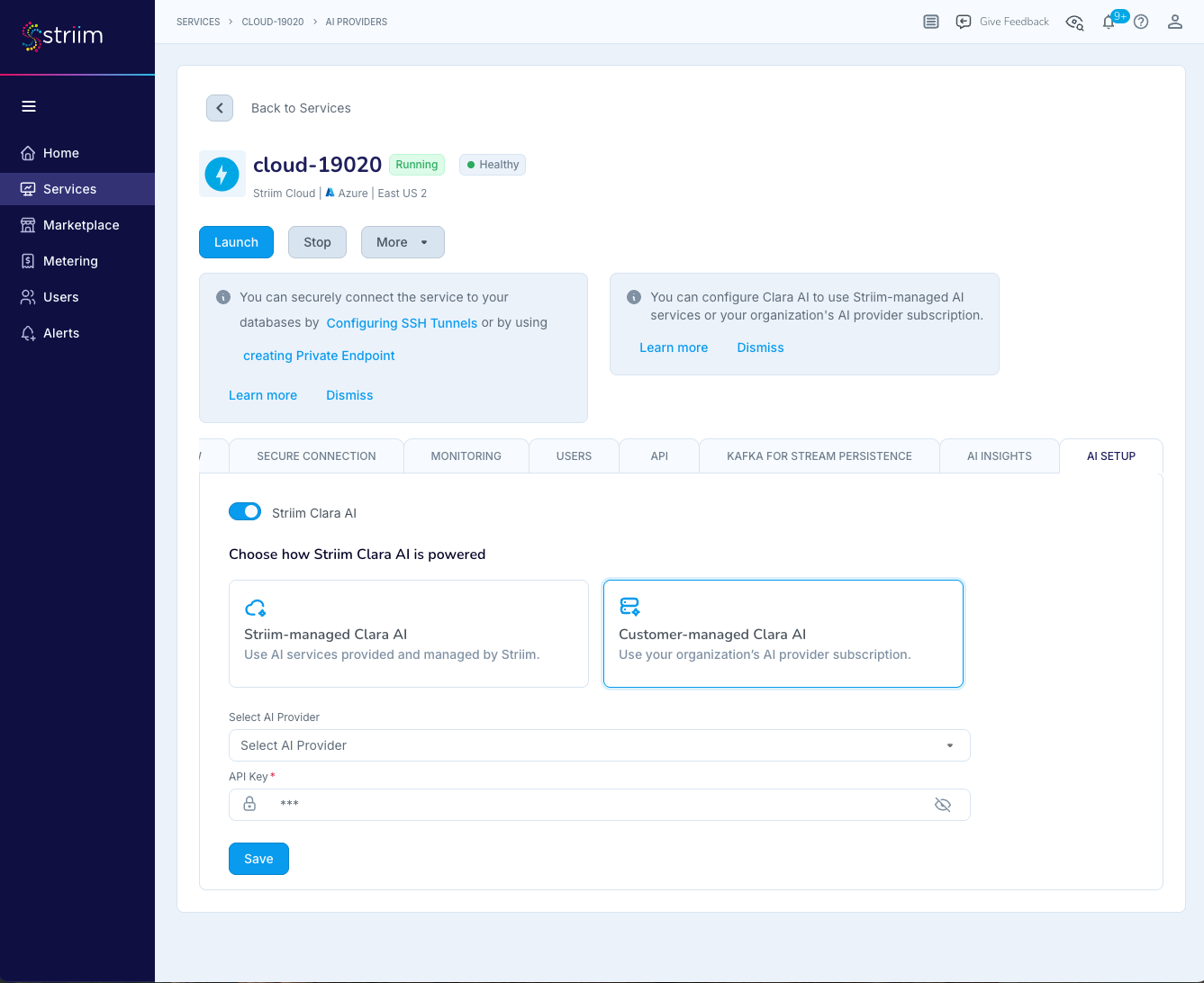Toggle API Key visibility eye icon
Screen dimensions: 1204x983
(x=943, y=805)
